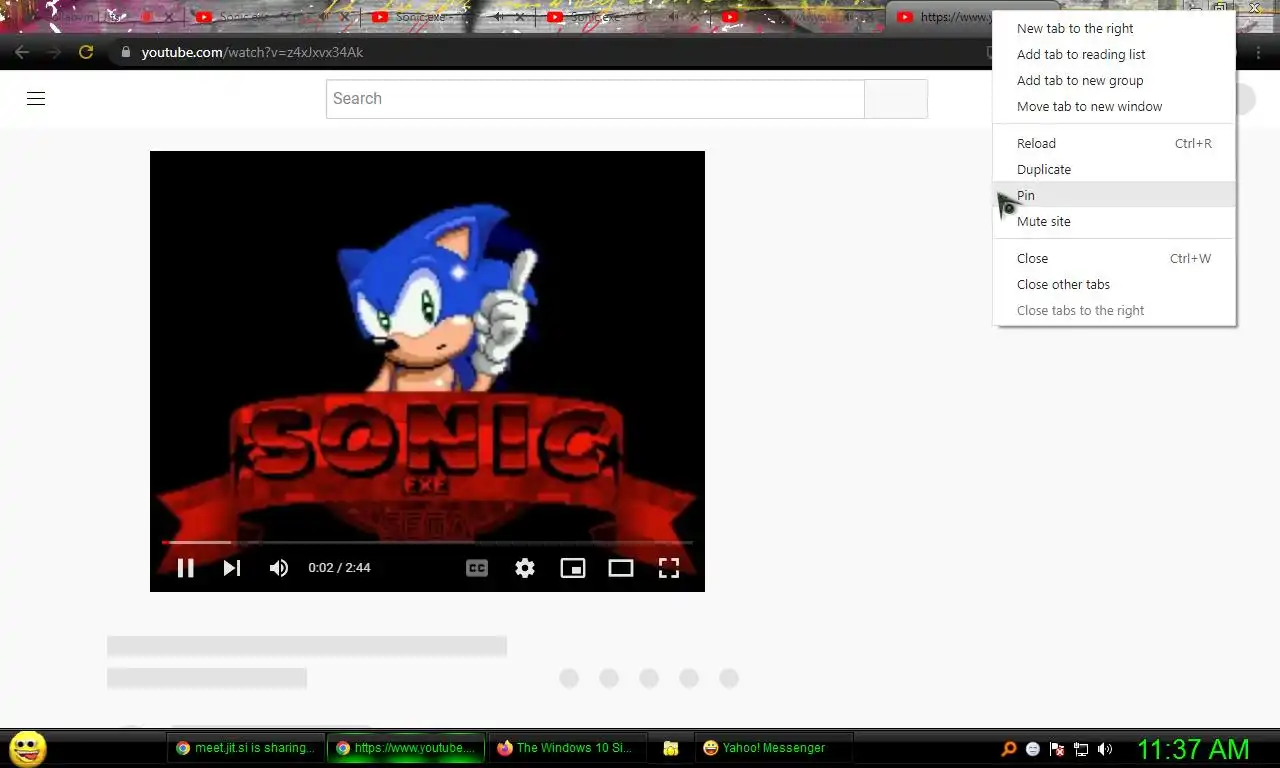
Task: Open "The Windows 10 Si..." Firefox taskbar item
Action: tap(566, 748)
